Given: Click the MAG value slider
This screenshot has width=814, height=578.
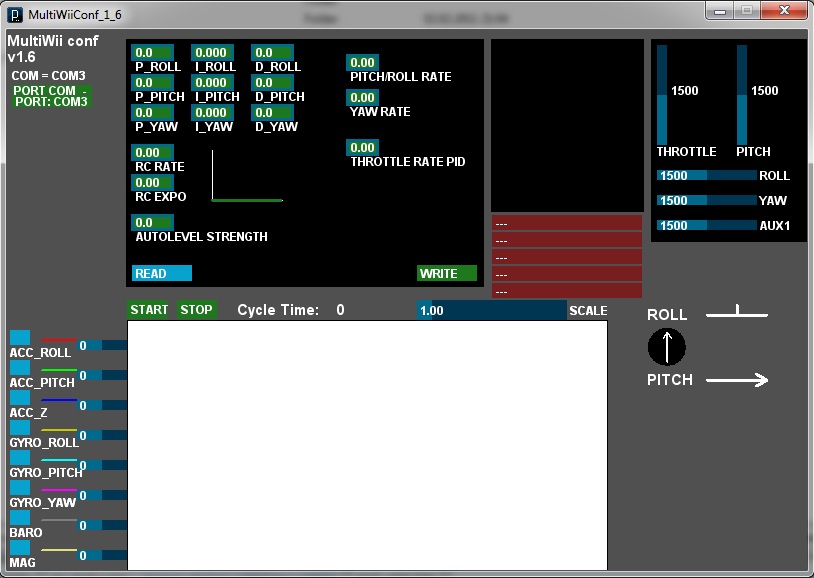Looking at the screenshot, I should coord(103,556).
